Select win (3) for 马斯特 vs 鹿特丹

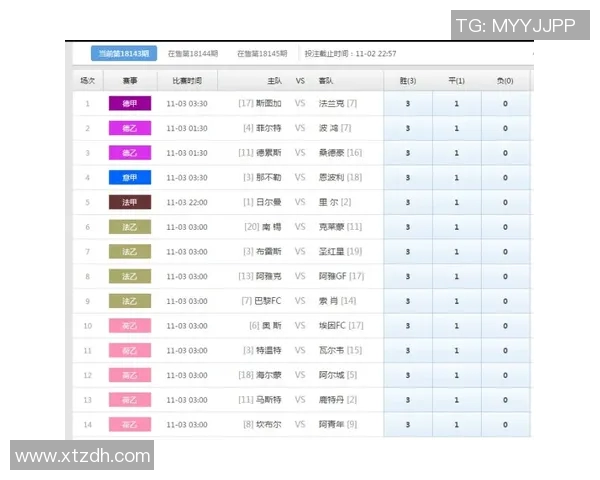(x=407, y=400)
